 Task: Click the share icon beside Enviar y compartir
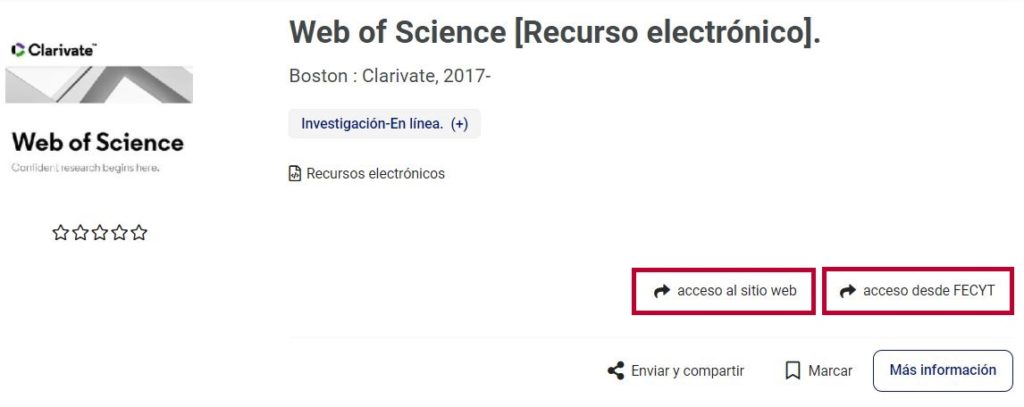[x=616, y=371]
